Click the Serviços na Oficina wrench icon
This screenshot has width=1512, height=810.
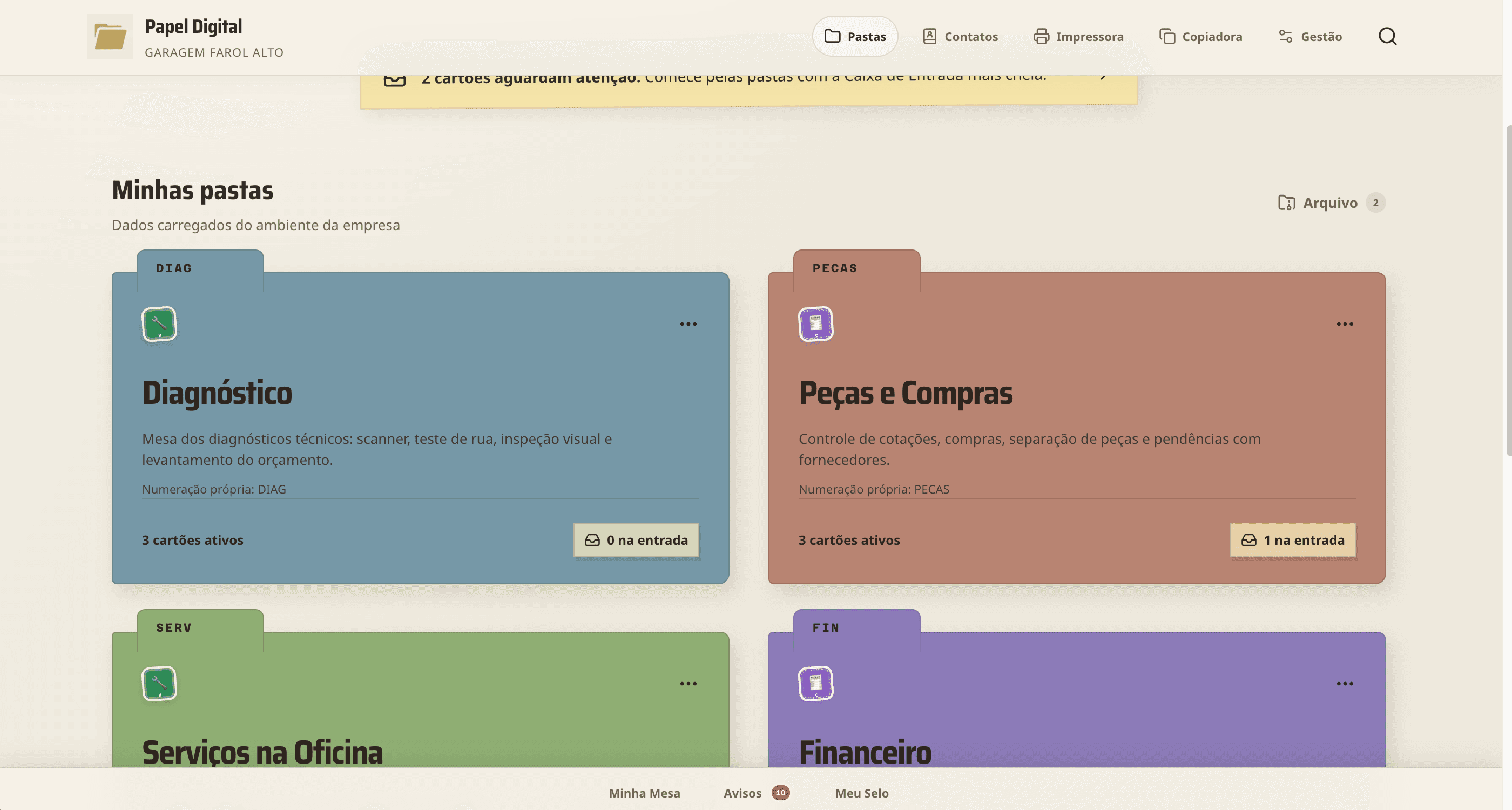(159, 683)
